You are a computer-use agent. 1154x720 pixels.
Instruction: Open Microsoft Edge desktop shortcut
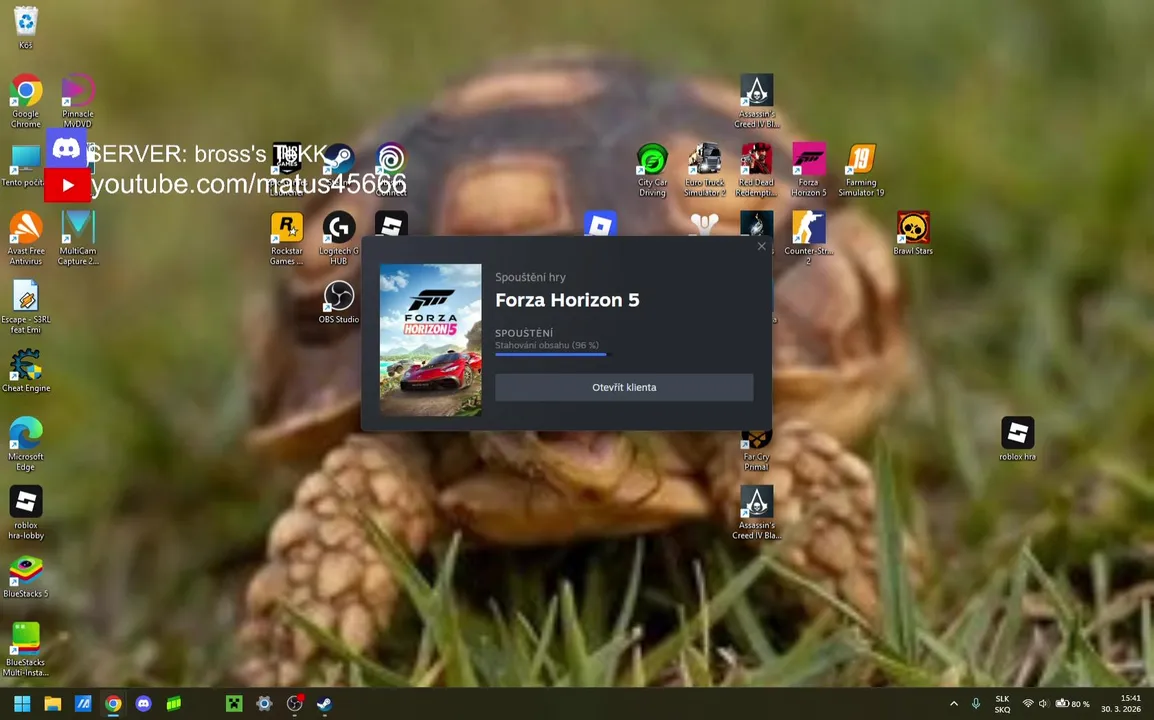pos(26,444)
